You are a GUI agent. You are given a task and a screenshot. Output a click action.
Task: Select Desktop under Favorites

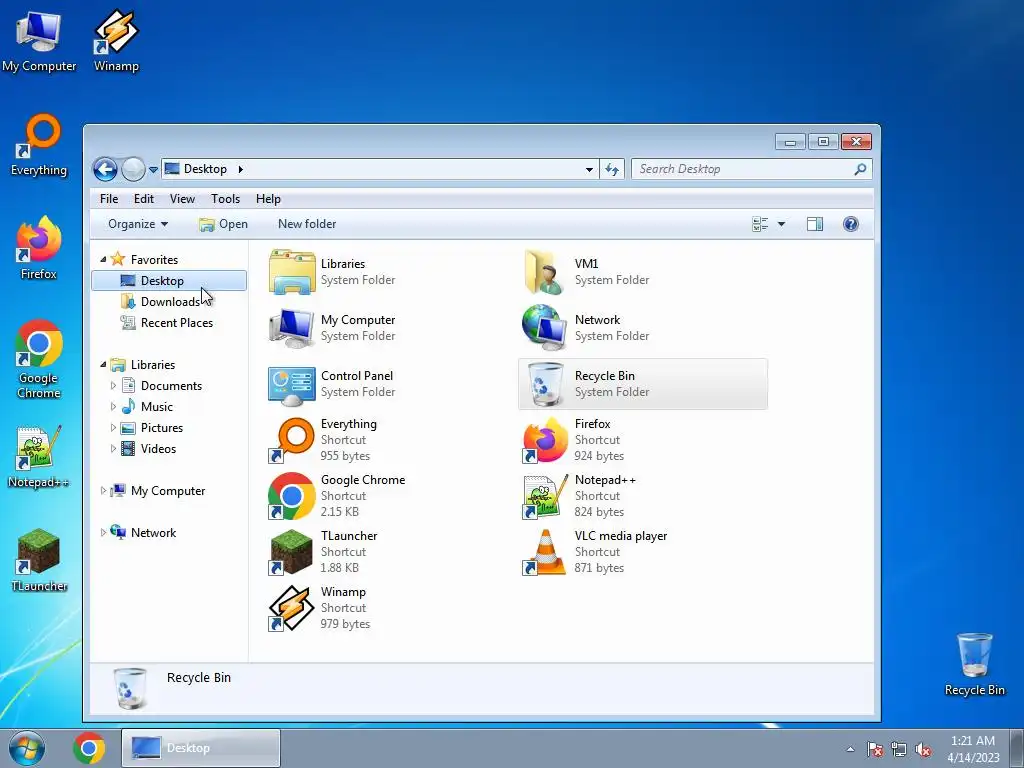click(x=169, y=281)
